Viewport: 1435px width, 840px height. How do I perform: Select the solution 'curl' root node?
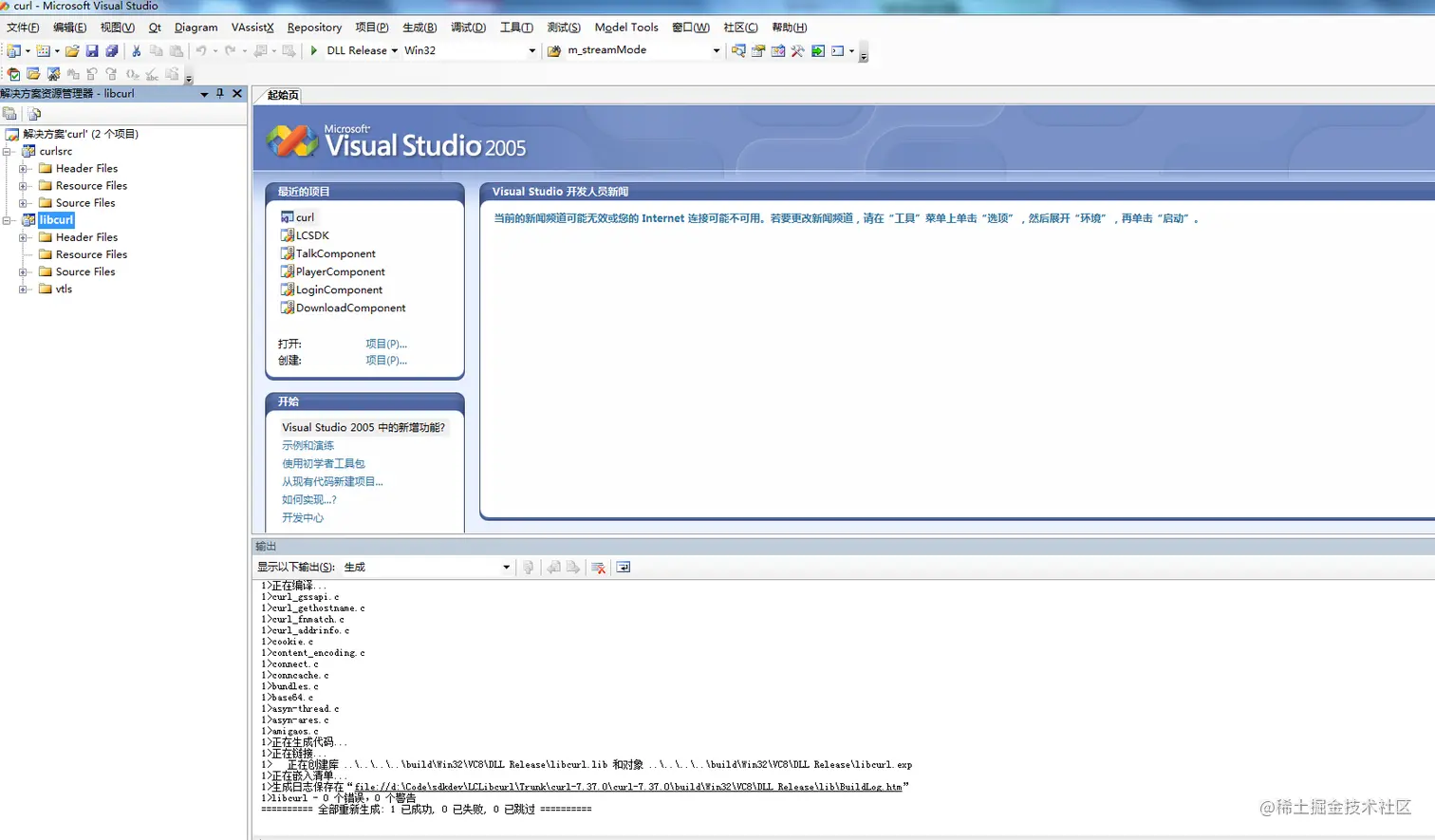80,134
